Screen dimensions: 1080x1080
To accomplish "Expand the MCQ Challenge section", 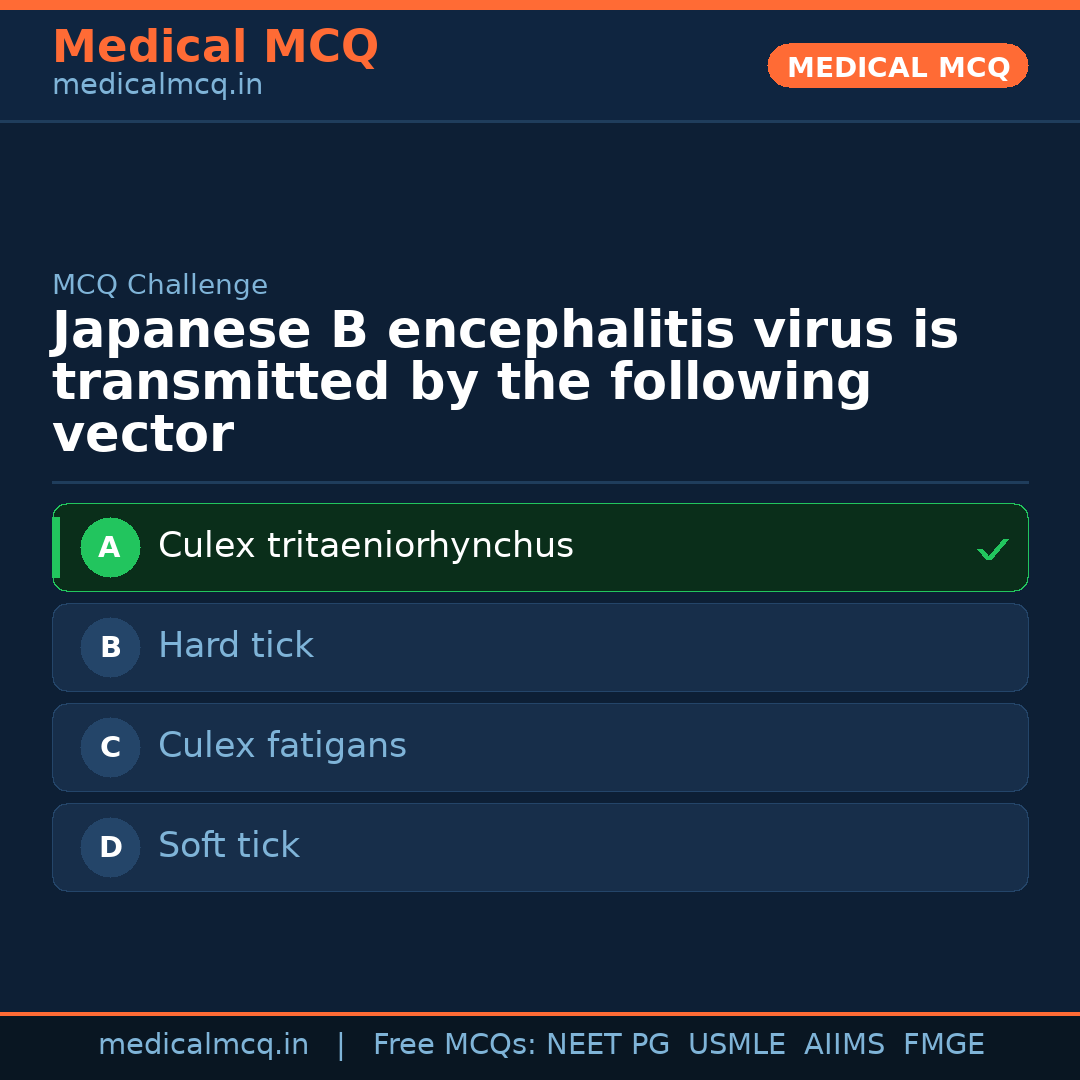I will click(161, 284).
